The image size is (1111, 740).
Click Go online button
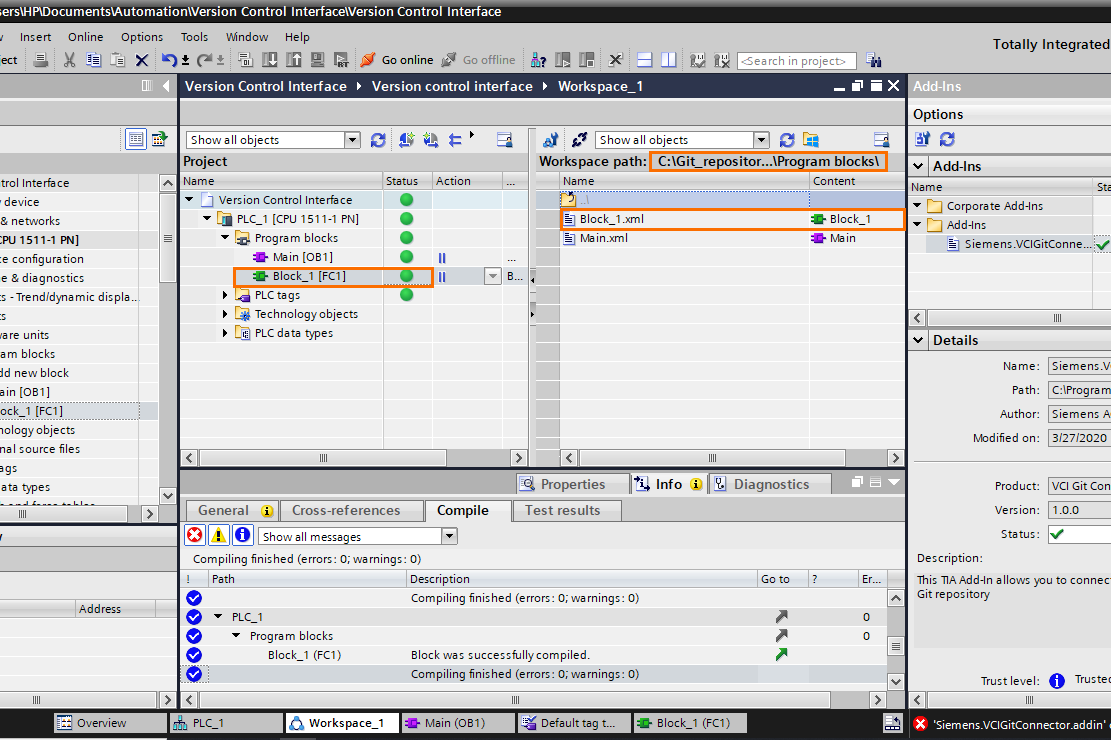point(396,60)
